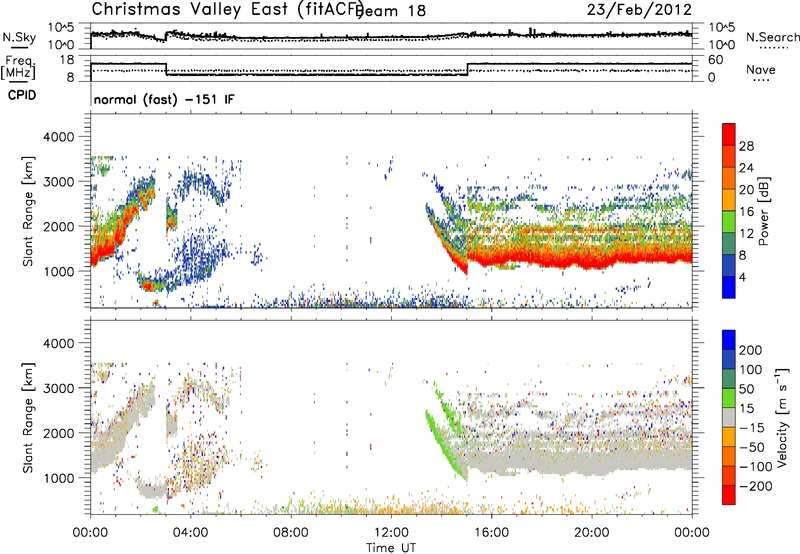Click the 'Time UT' axis title
Viewport: 800px width, 554px height.
click(x=391, y=547)
